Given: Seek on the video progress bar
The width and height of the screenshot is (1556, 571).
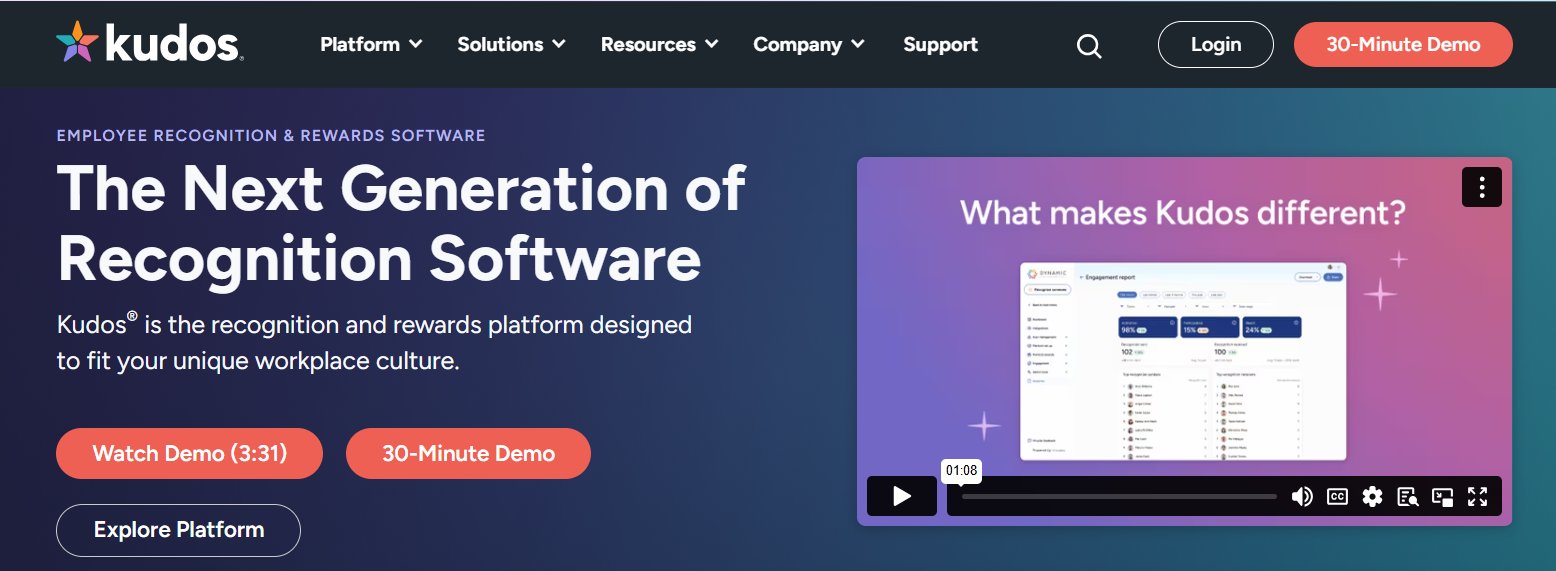Looking at the screenshot, I should click(1119, 496).
